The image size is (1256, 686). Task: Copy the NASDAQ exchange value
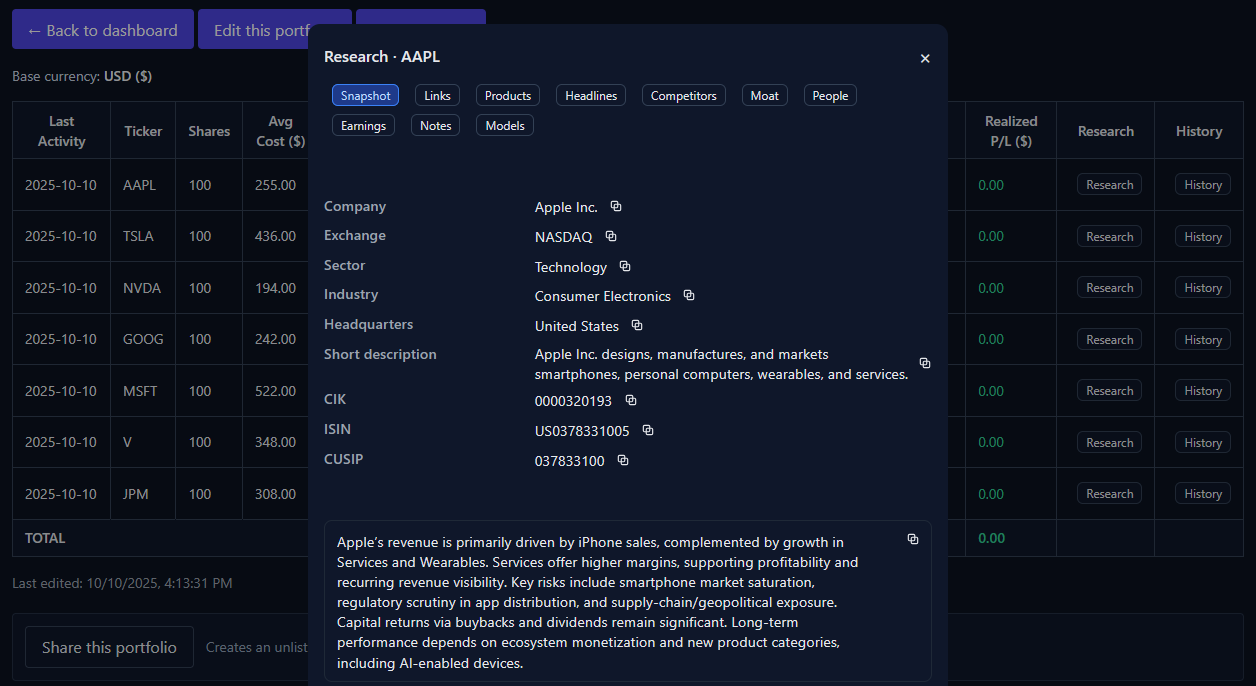610,236
